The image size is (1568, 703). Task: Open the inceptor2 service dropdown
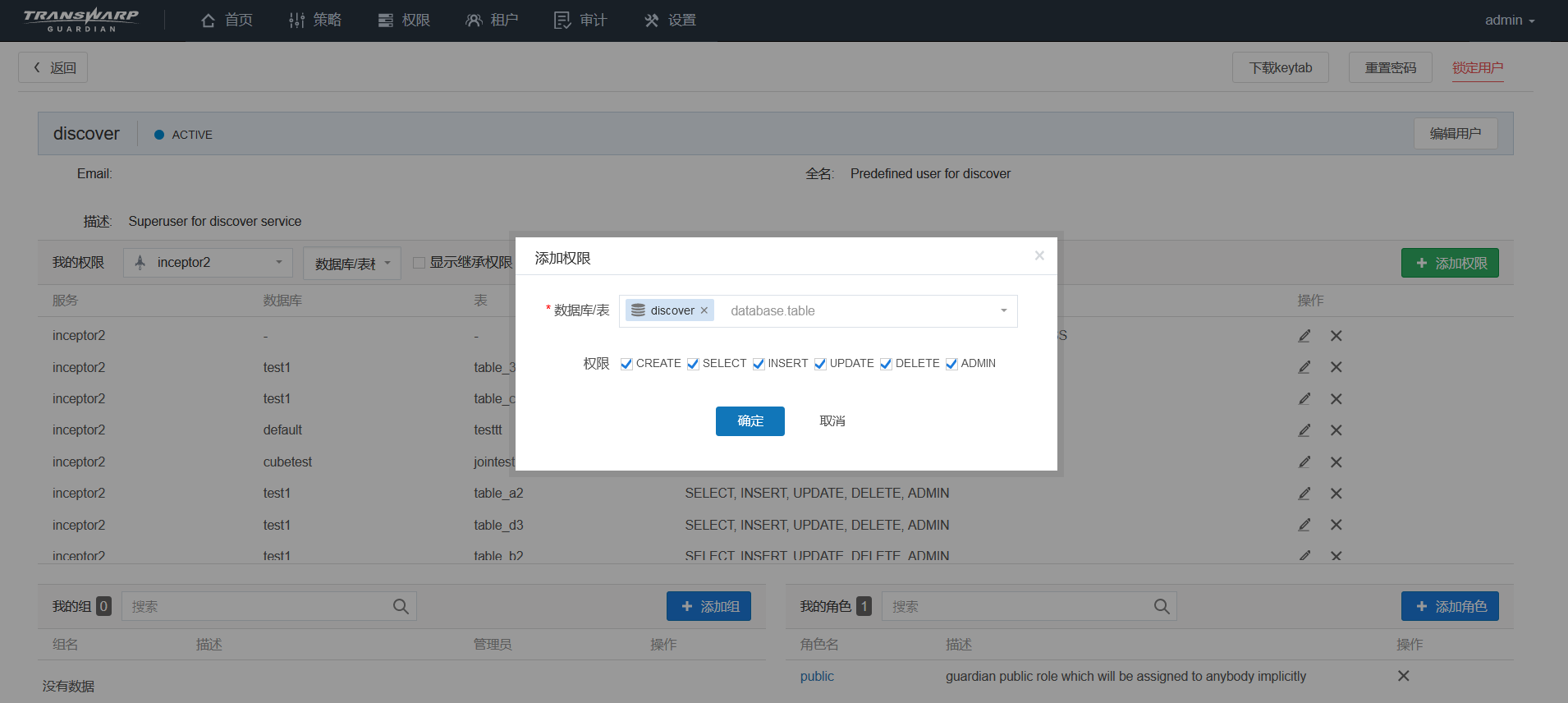pyautogui.click(x=208, y=263)
